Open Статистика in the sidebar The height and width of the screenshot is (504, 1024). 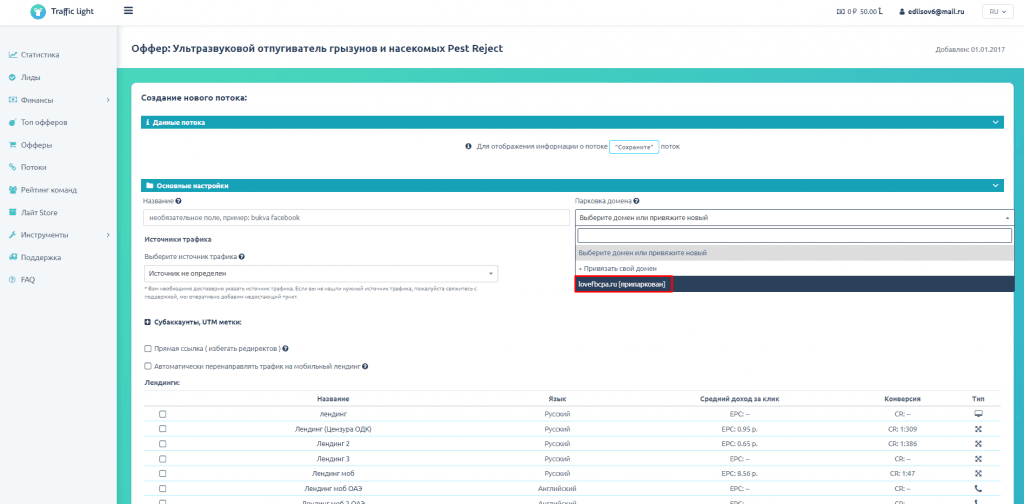(40, 55)
